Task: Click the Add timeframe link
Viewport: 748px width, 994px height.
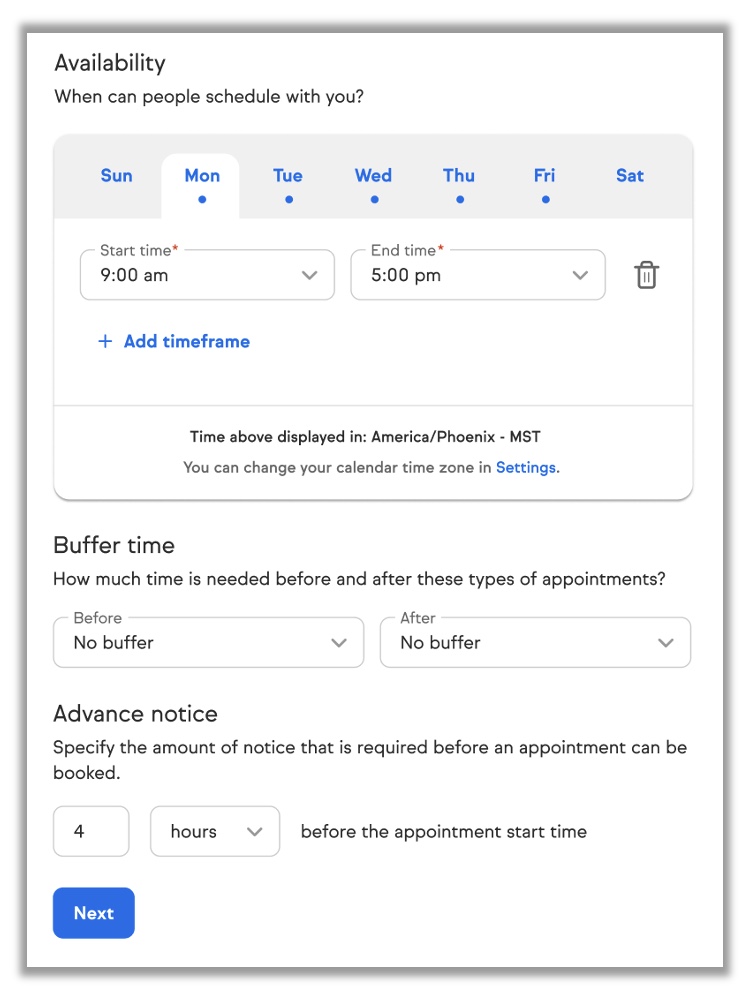Action: click(x=186, y=342)
